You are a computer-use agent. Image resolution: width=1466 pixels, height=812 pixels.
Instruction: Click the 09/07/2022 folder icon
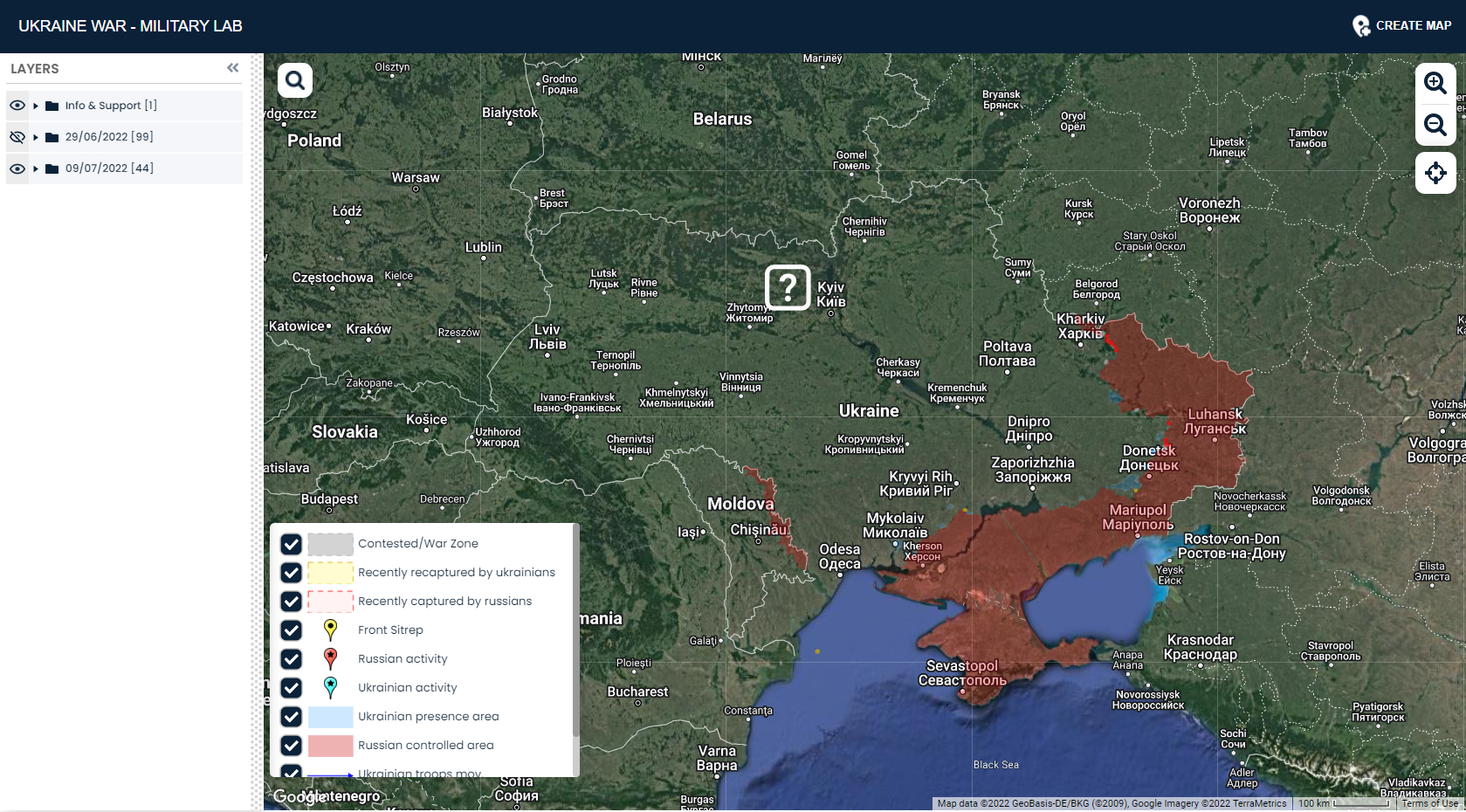[52, 169]
